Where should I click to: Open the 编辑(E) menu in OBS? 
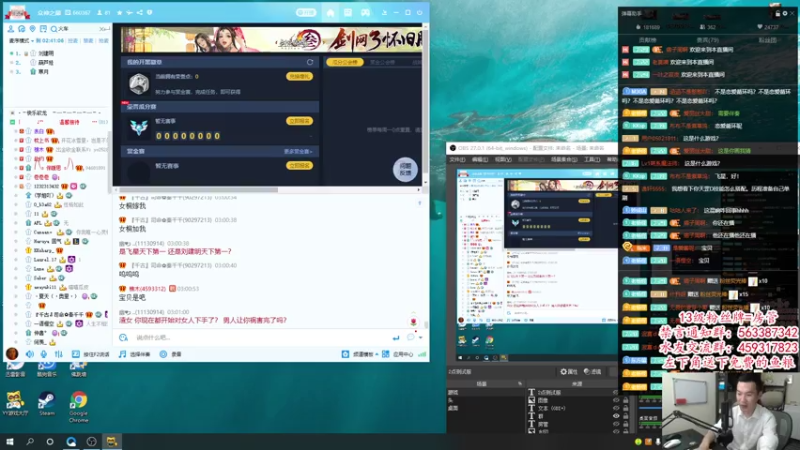(480, 160)
